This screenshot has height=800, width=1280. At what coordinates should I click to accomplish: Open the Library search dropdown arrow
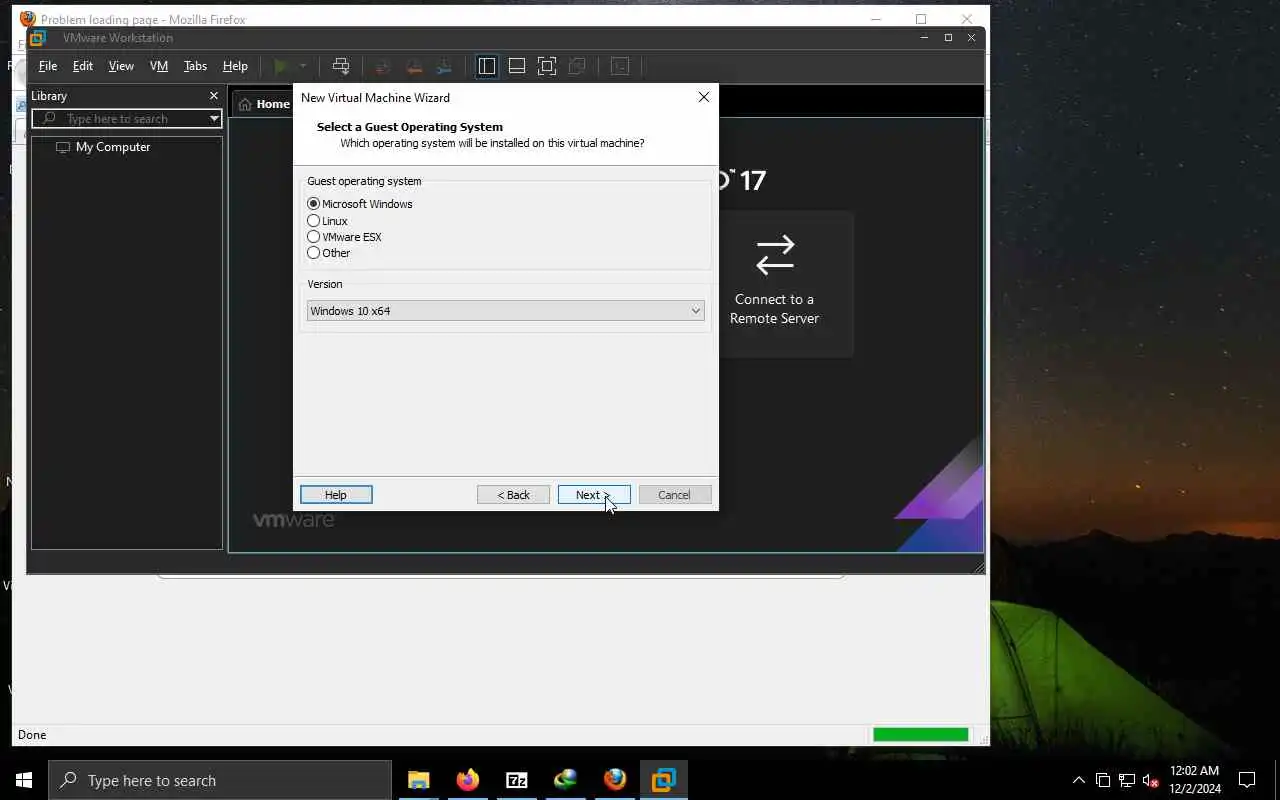214,119
